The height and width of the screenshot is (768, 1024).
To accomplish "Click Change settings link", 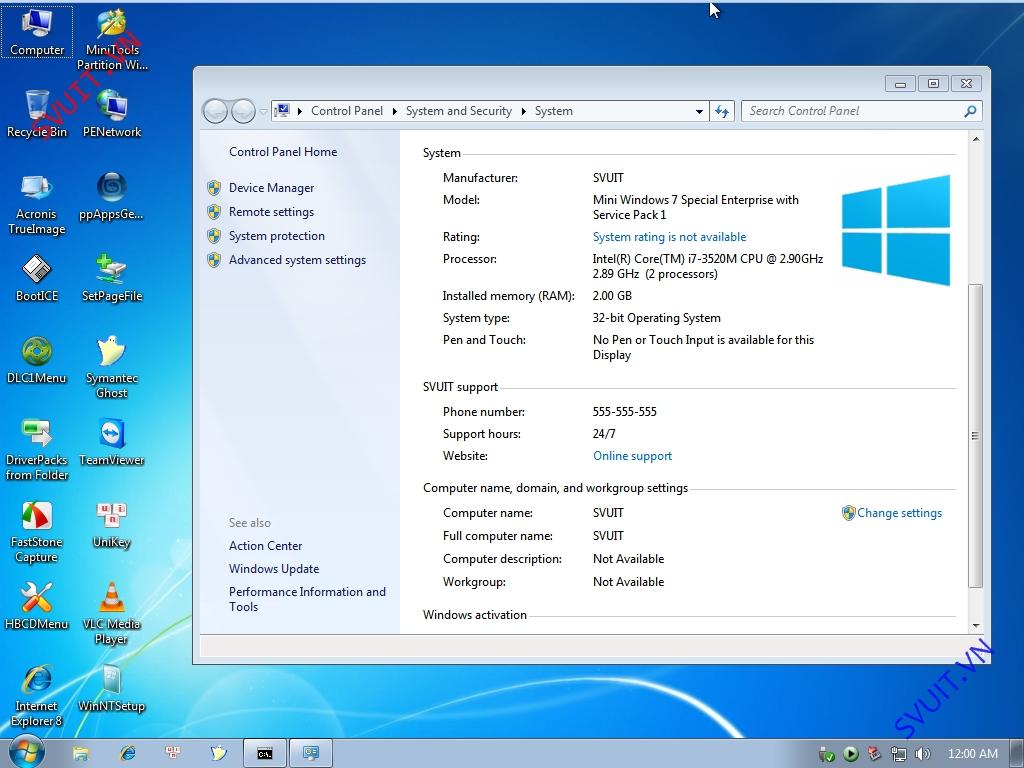I will (x=899, y=513).
